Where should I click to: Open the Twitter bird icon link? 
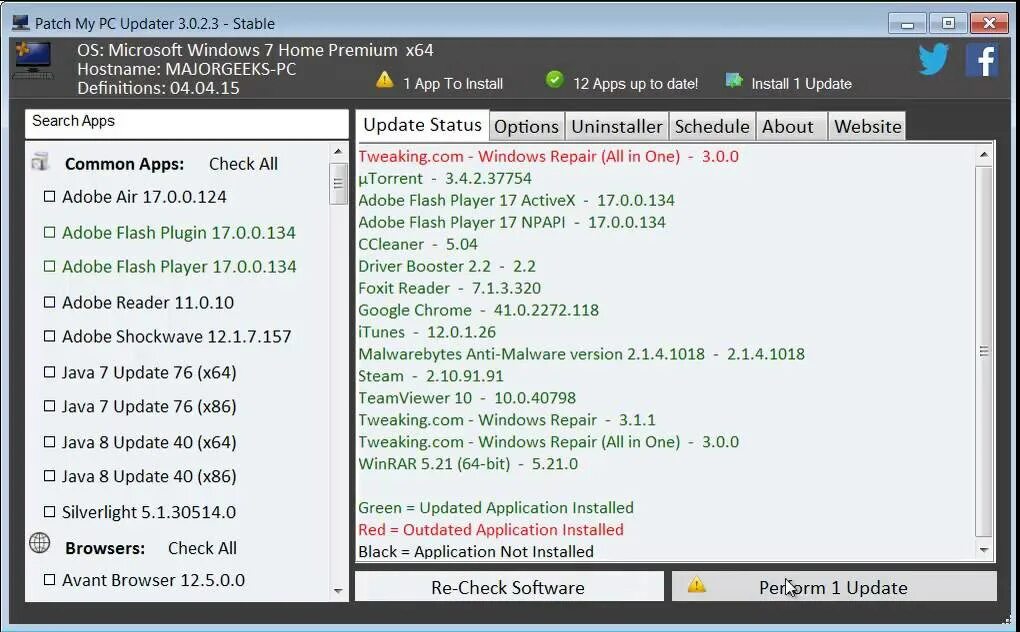coord(933,60)
